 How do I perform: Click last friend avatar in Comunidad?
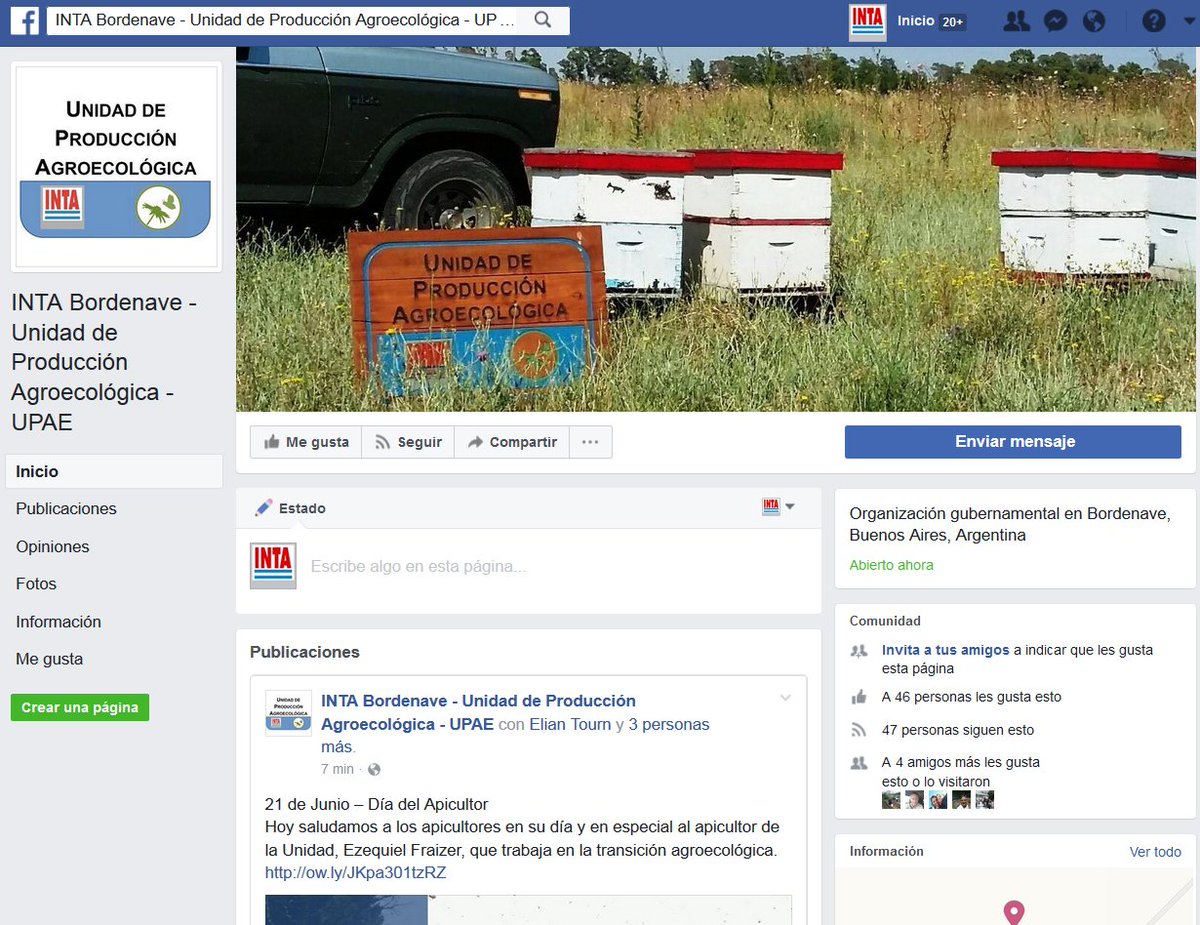(x=985, y=800)
